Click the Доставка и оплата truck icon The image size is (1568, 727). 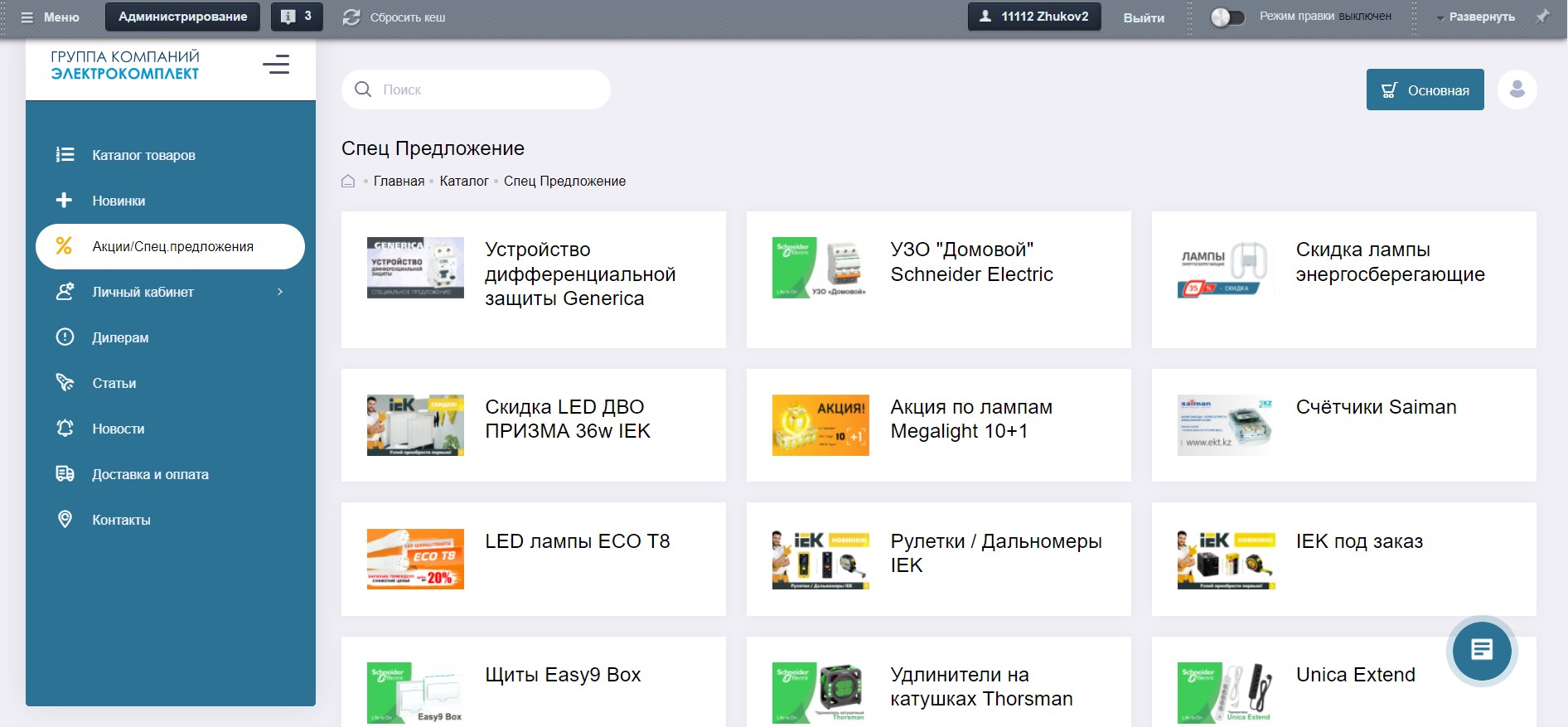65,474
